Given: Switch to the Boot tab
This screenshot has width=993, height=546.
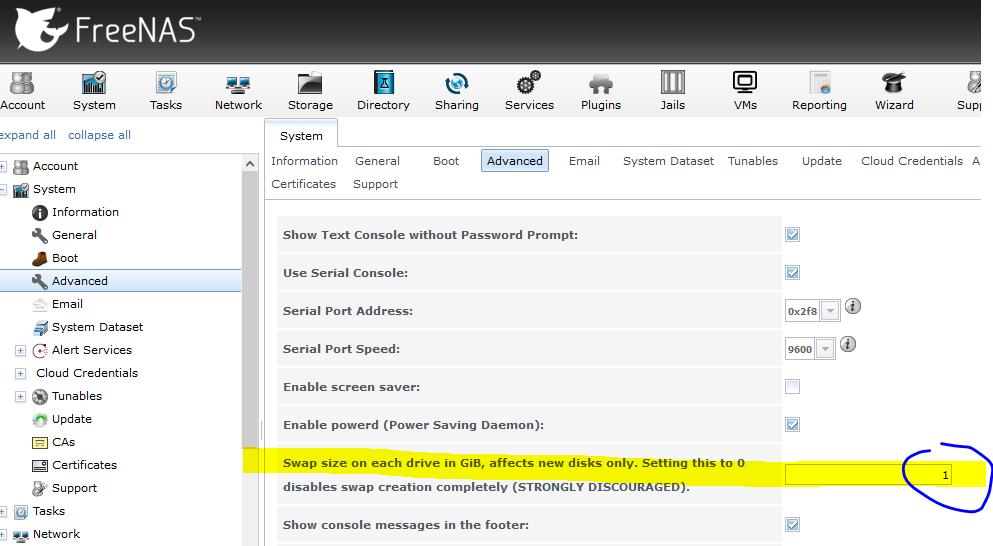Looking at the screenshot, I should pyautogui.click(x=446, y=161).
